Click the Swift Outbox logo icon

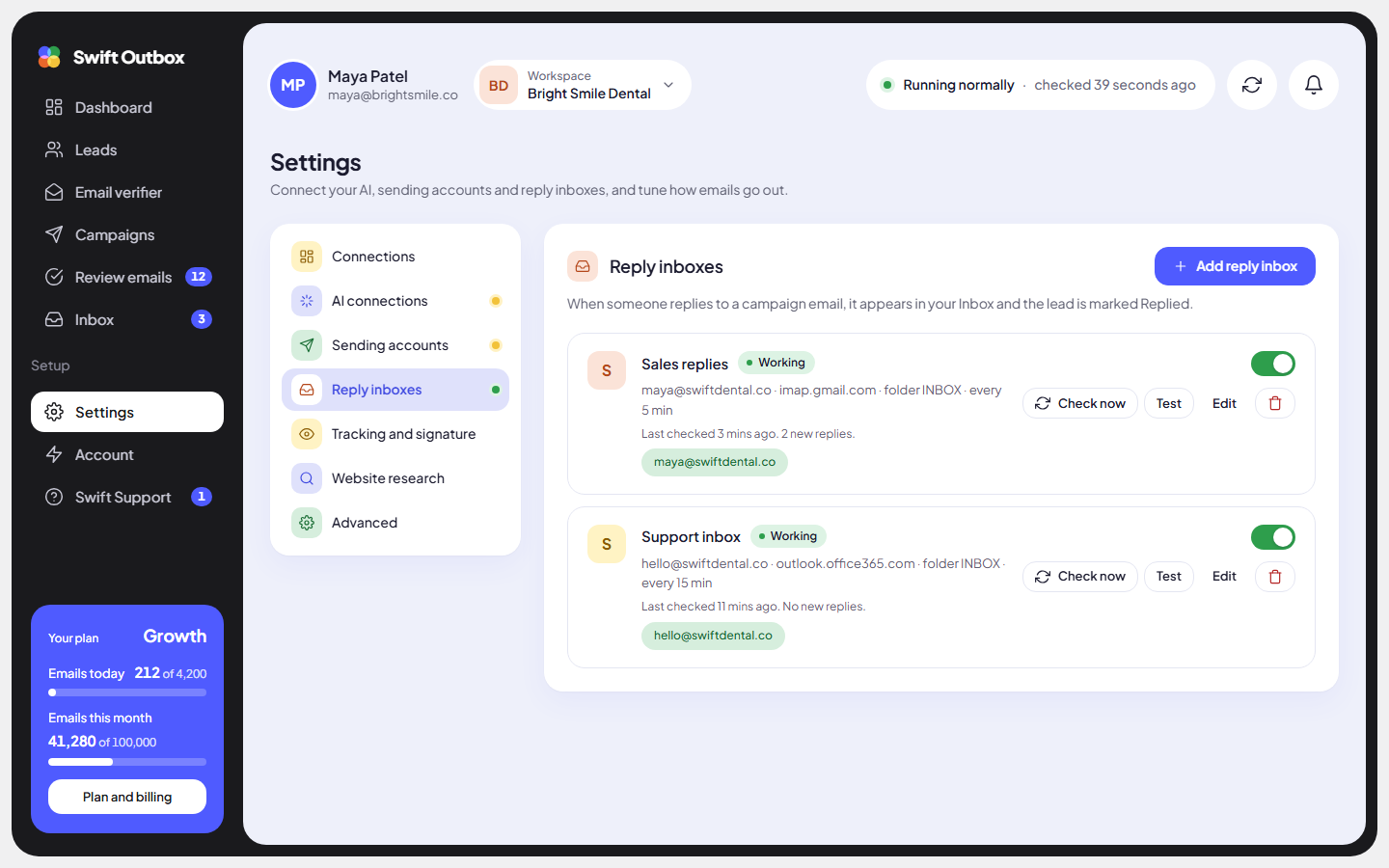pos(49,57)
